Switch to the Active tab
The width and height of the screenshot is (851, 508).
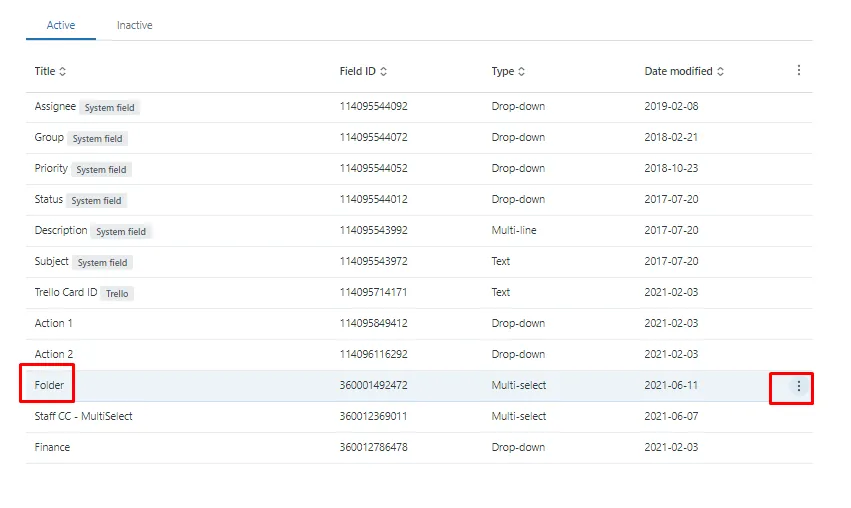pyautogui.click(x=61, y=25)
